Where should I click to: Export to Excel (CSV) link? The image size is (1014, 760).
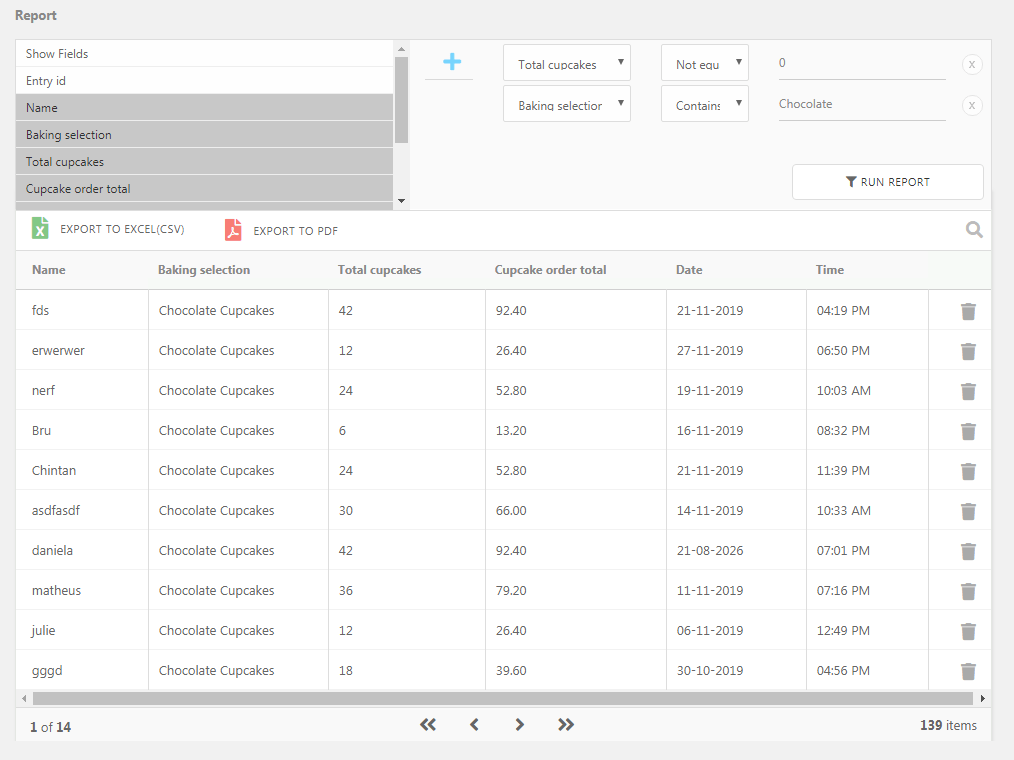coord(122,229)
